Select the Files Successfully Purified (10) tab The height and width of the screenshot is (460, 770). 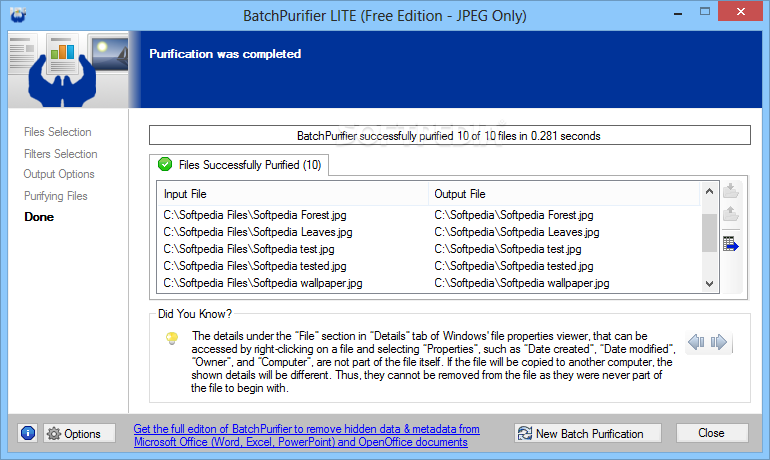pos(239,165)
